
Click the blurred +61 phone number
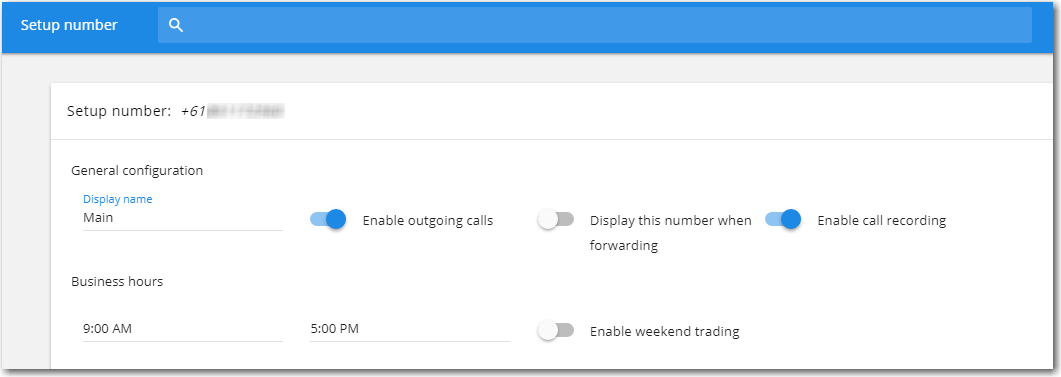tap(232, 112)
